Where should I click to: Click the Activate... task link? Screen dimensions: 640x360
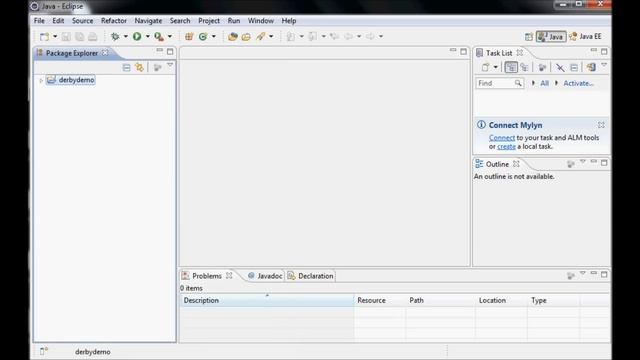click(578, 83)
